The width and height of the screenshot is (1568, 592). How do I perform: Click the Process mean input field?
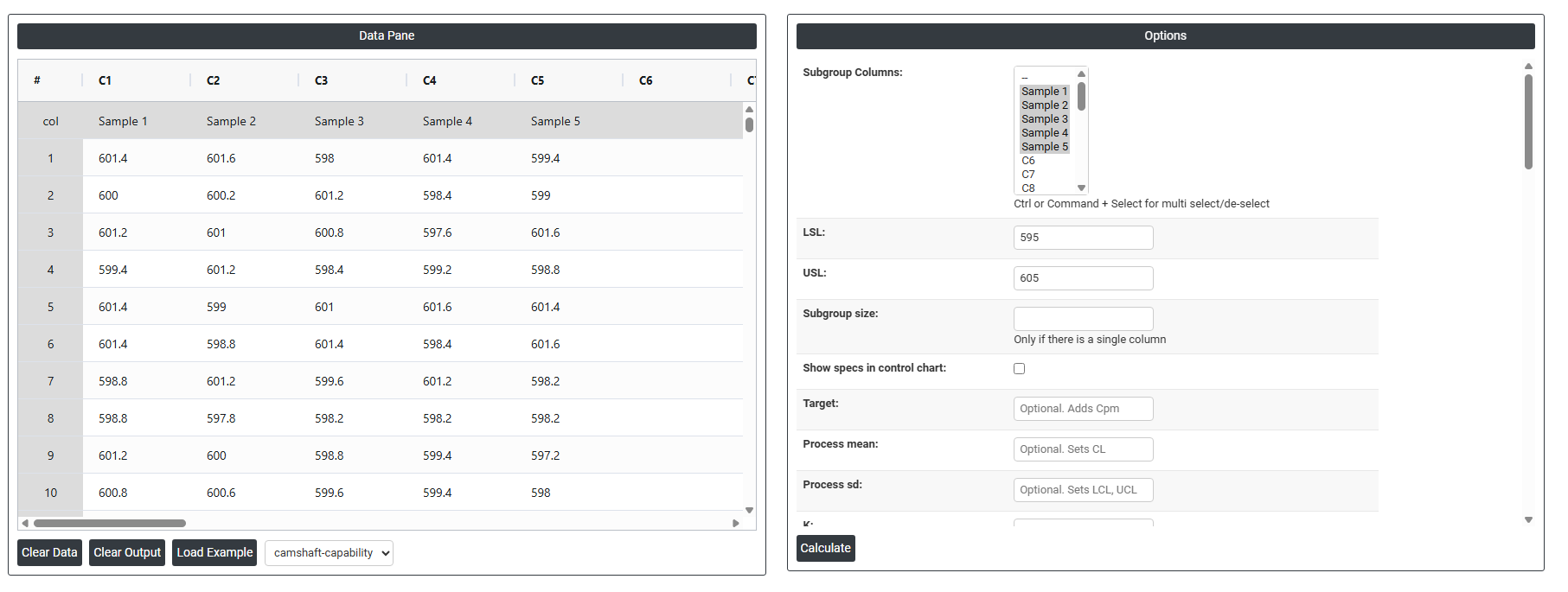click(1083, 449)
